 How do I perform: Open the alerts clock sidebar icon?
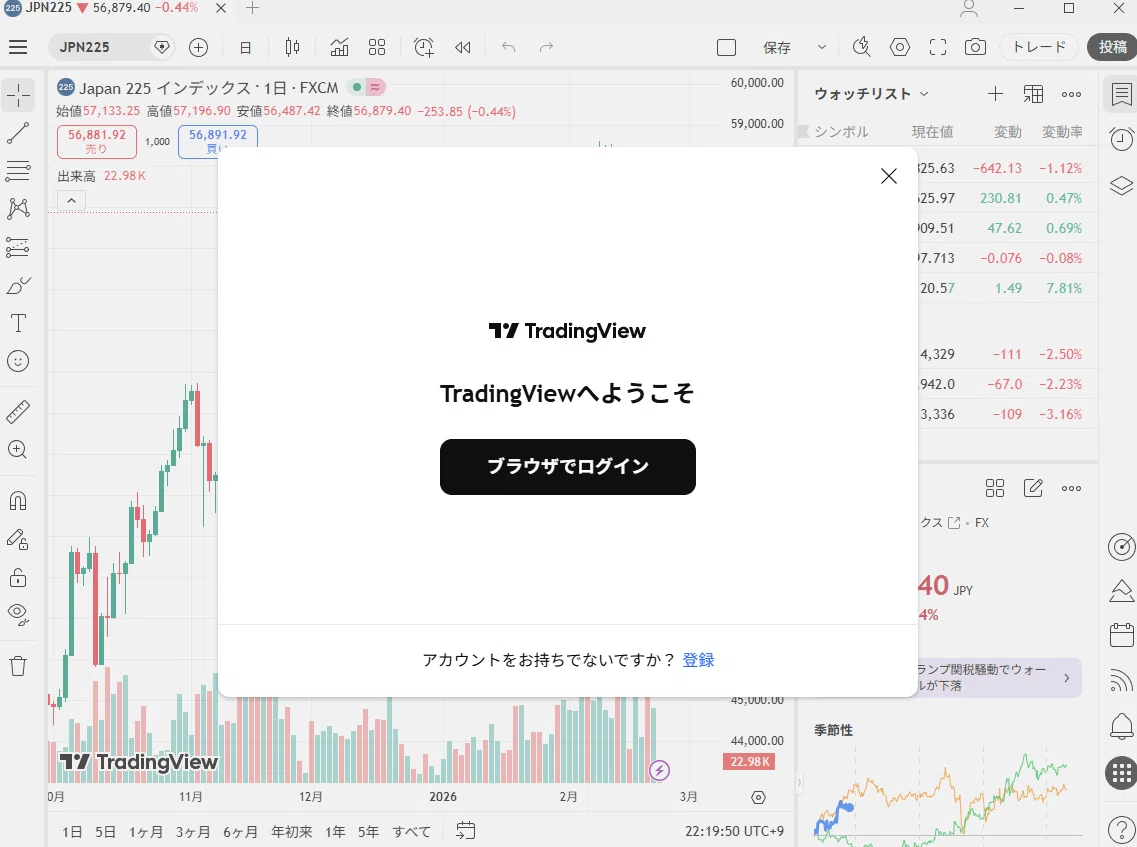pos(1121,138)
